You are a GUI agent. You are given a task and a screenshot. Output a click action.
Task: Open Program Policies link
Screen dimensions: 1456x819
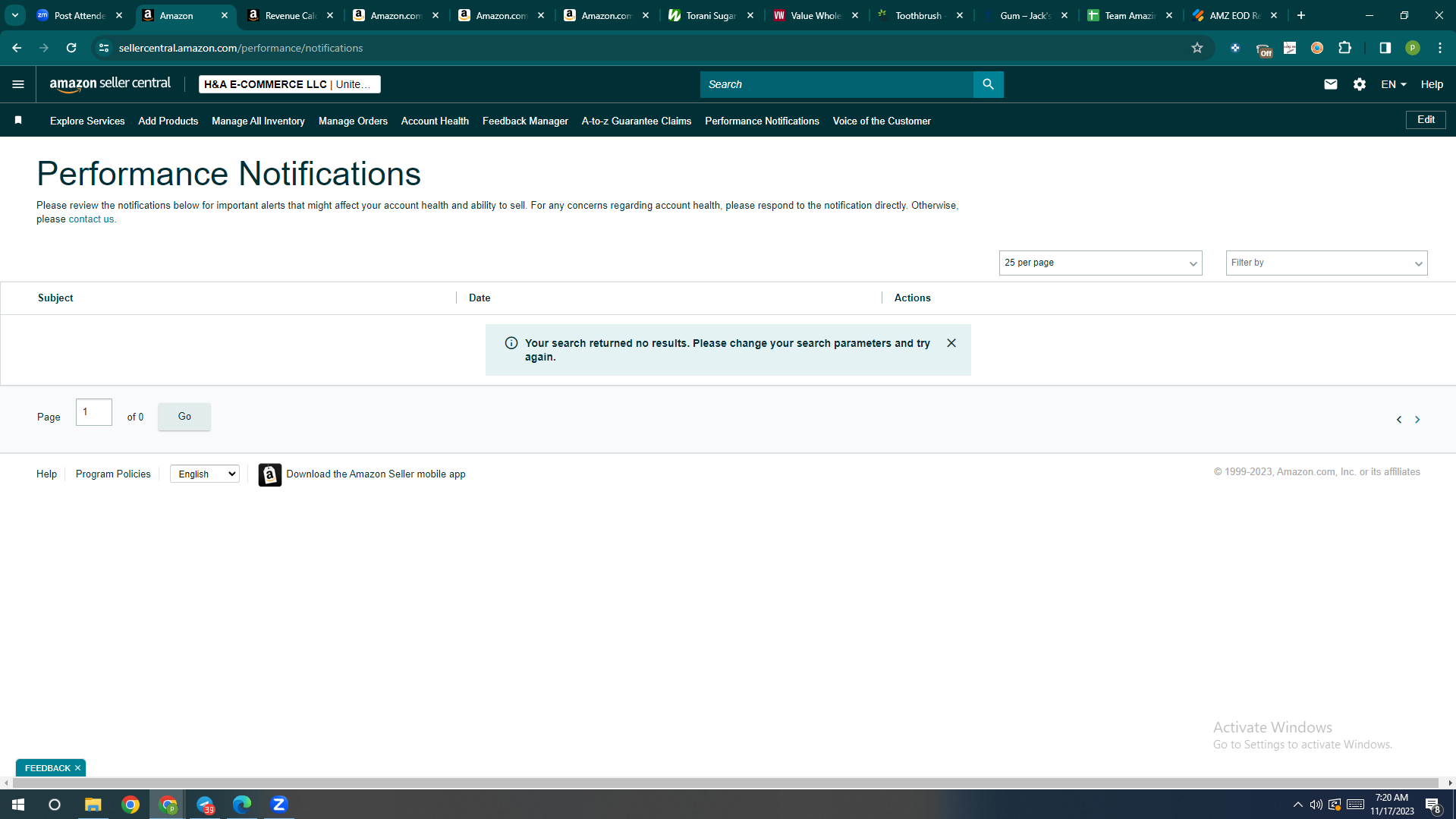click(113, 474)
